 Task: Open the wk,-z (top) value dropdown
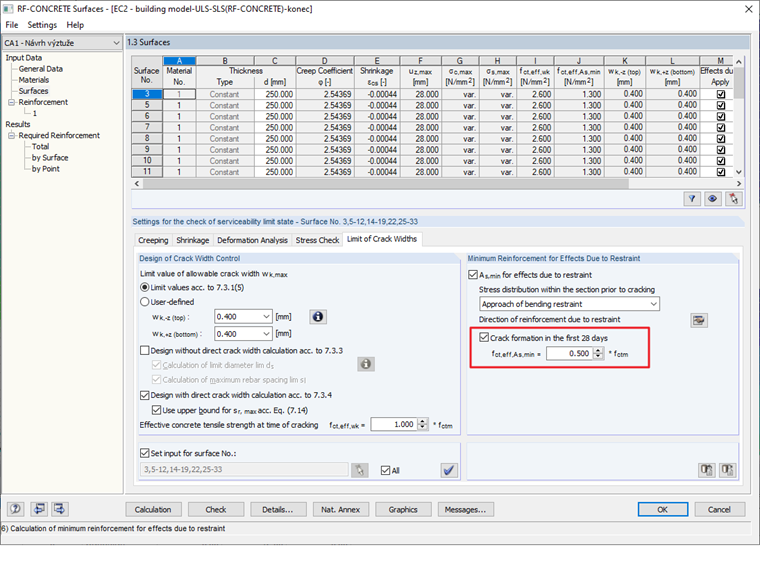coord(266,317)
